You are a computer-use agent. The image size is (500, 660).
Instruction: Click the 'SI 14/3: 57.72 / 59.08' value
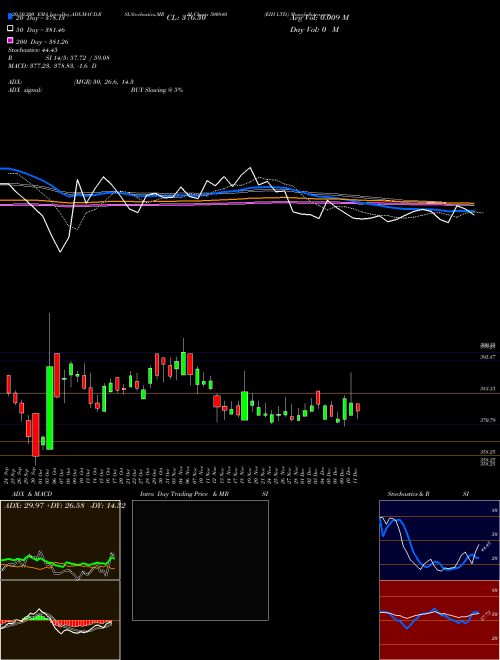[x=78, y=58]
